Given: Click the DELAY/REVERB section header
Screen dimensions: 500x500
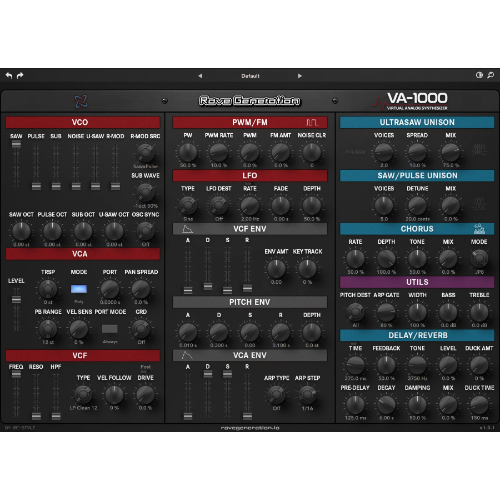Looking at the screenshot, I should 417,335.
